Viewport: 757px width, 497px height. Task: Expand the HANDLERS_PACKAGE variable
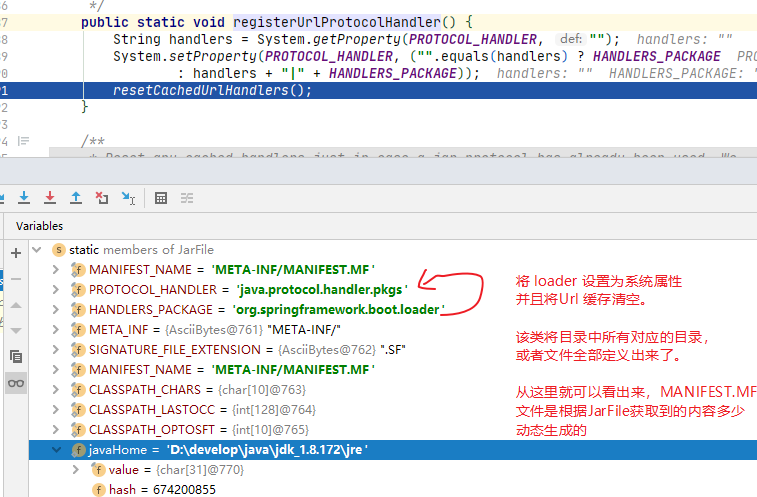click(56, 310)
